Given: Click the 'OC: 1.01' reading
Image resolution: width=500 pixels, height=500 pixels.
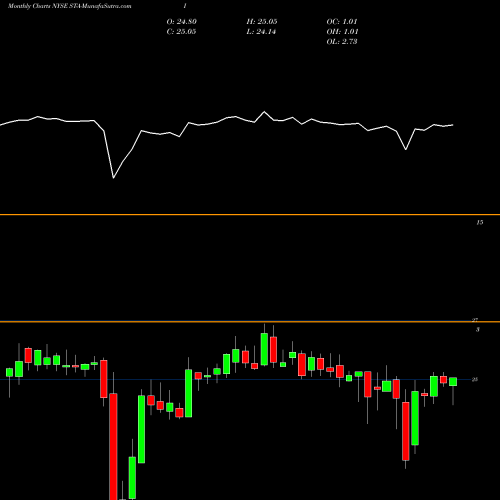Looking at the screenshot, I should 342,22.
